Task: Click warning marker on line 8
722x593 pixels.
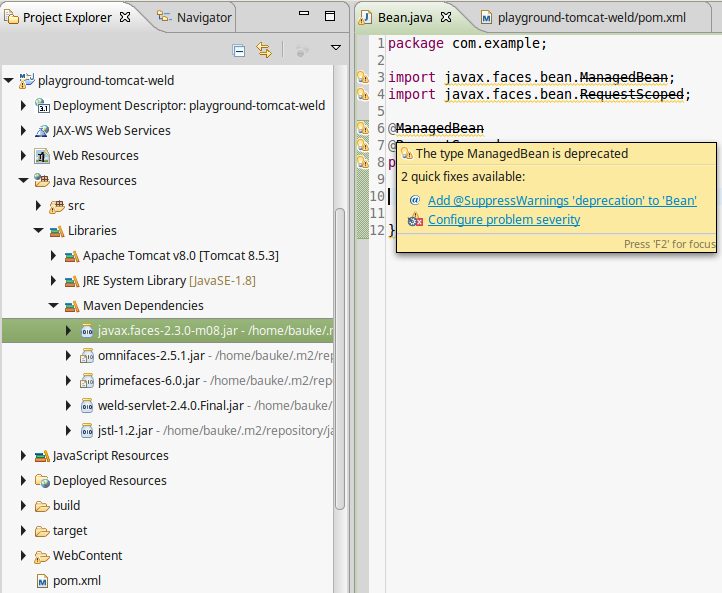Action: coord(363,162)
